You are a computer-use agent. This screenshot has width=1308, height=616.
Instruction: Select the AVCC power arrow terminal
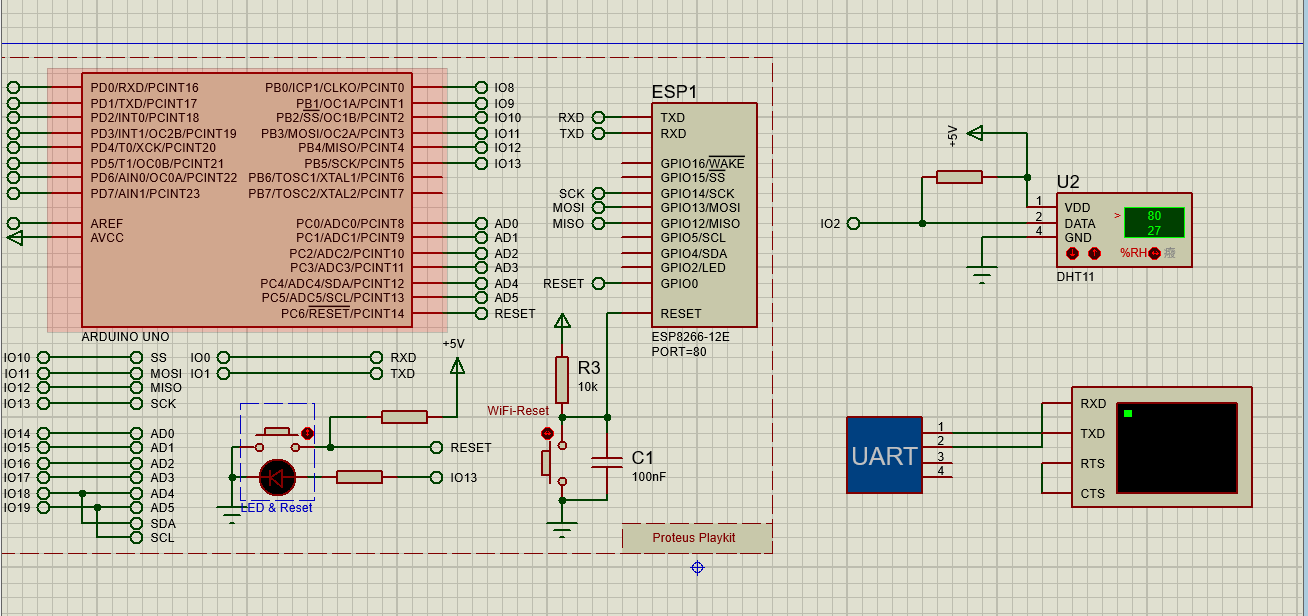coord(14,238)
